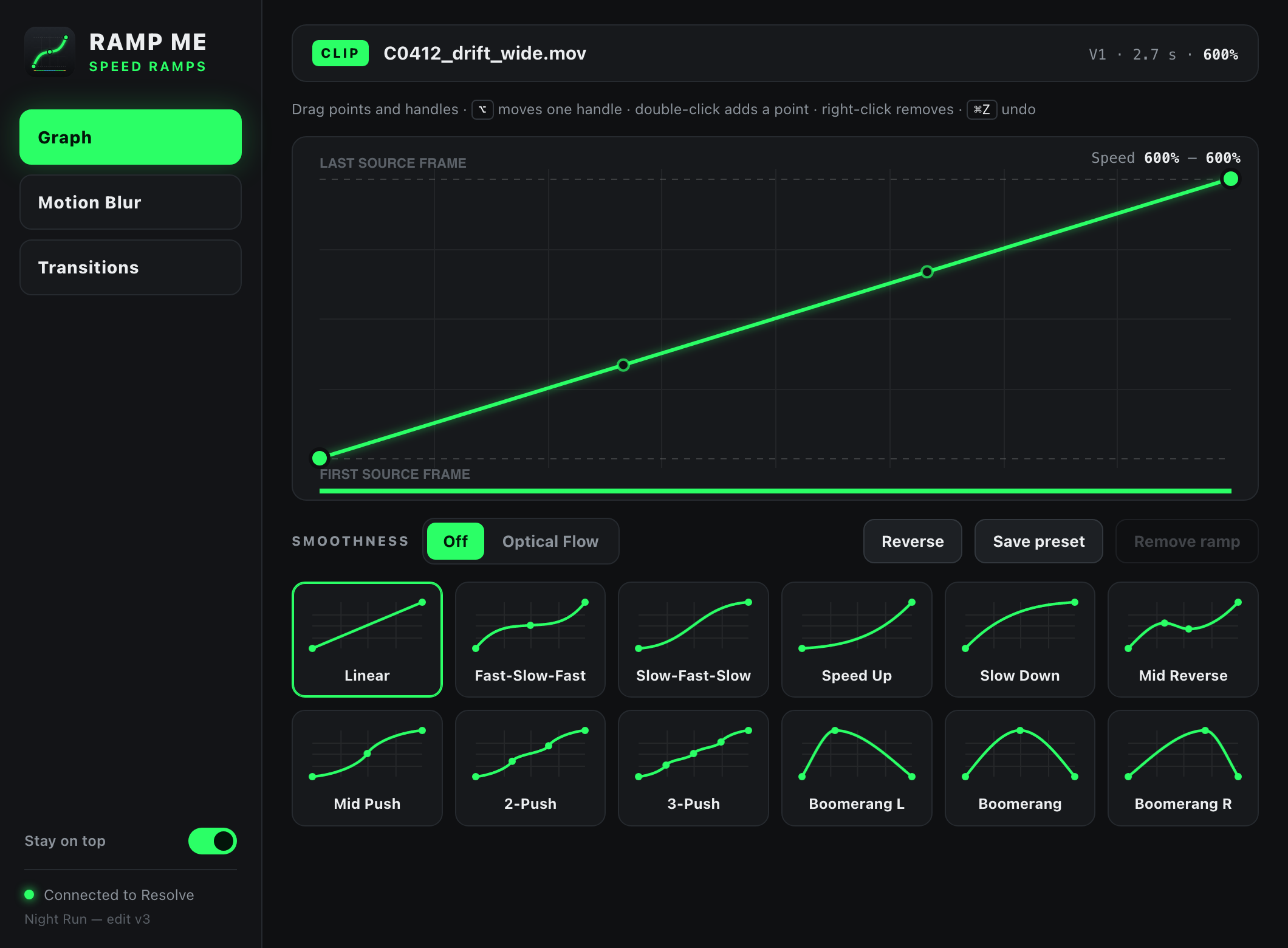Screen dimensions: 1288x948
Task: Switch to the Motion Blur tab
Action: [131, 202]
